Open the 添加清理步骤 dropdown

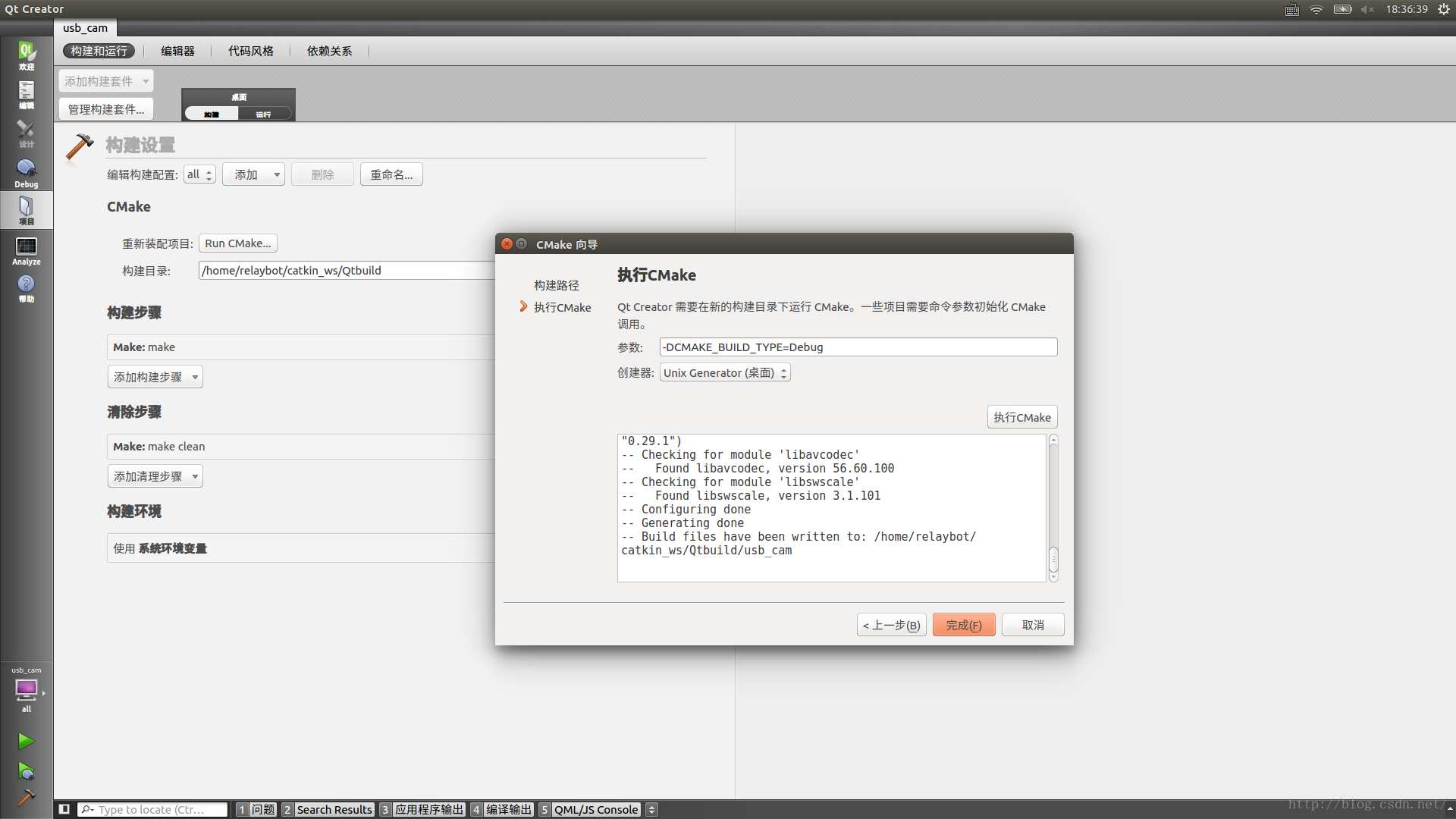pos(155,476)
